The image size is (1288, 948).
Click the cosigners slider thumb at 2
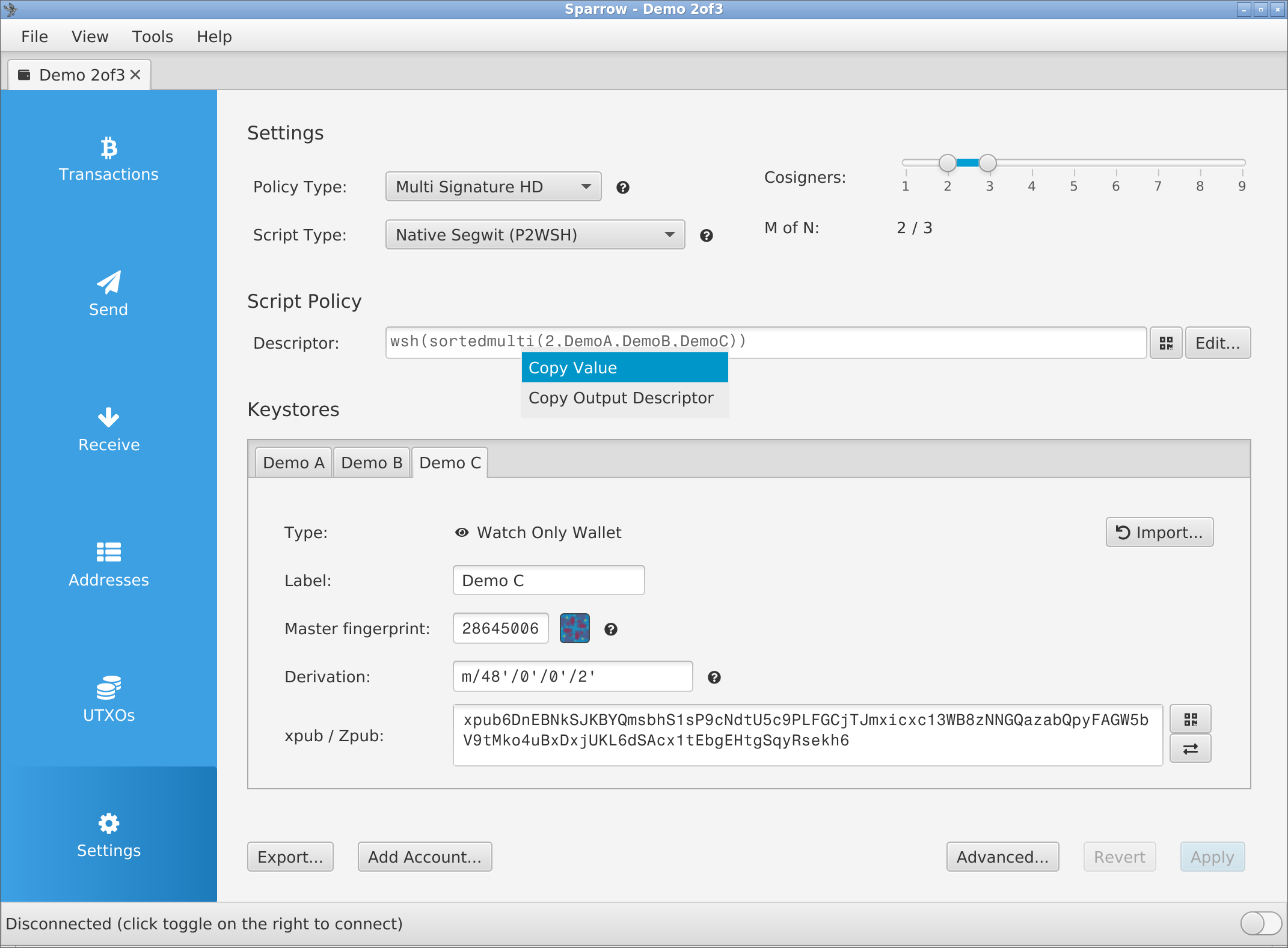tap(948, 162)
